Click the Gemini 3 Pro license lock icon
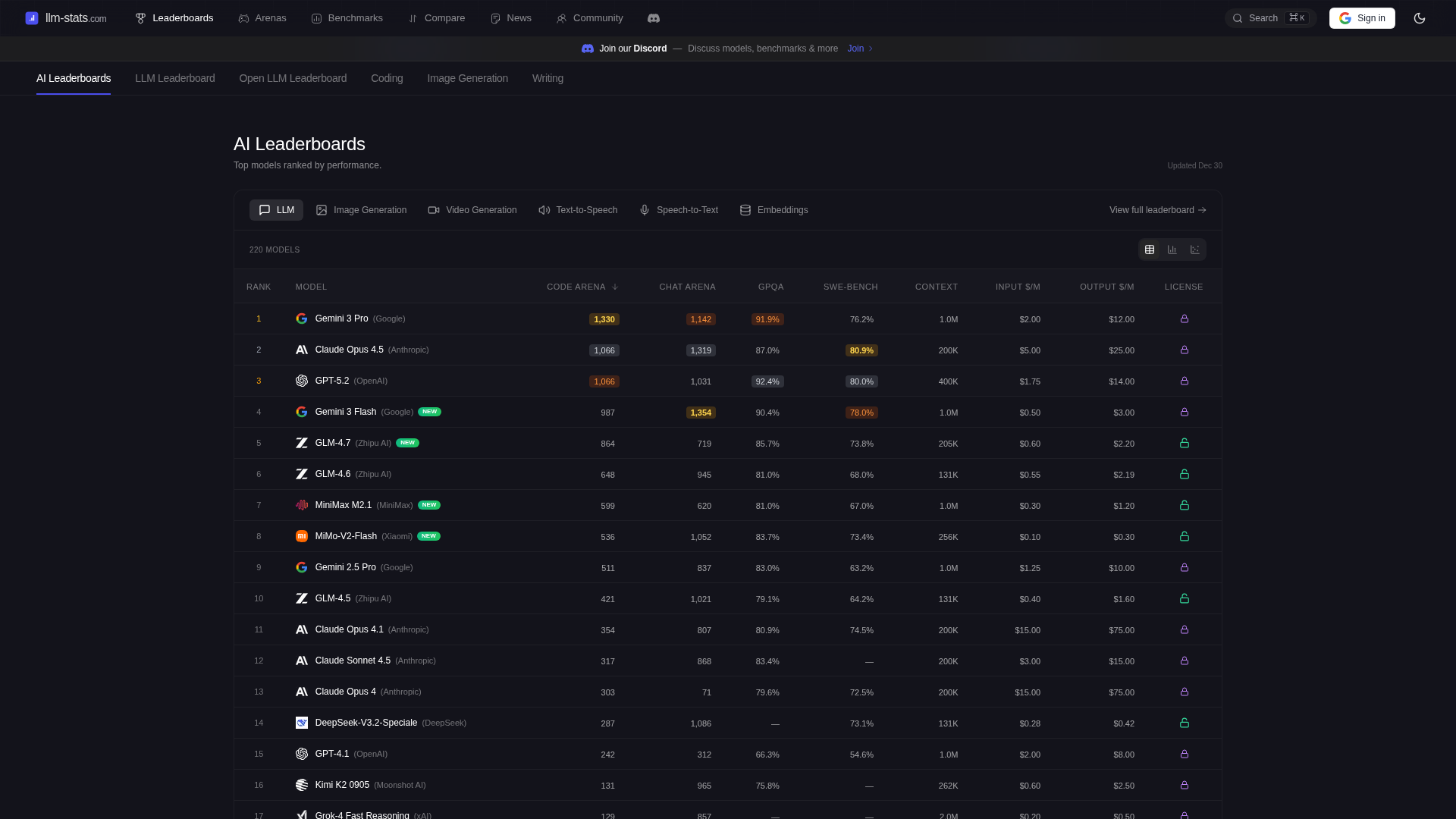The height and width of the screenshot is (819, 1456). [x=1184, y=319]
